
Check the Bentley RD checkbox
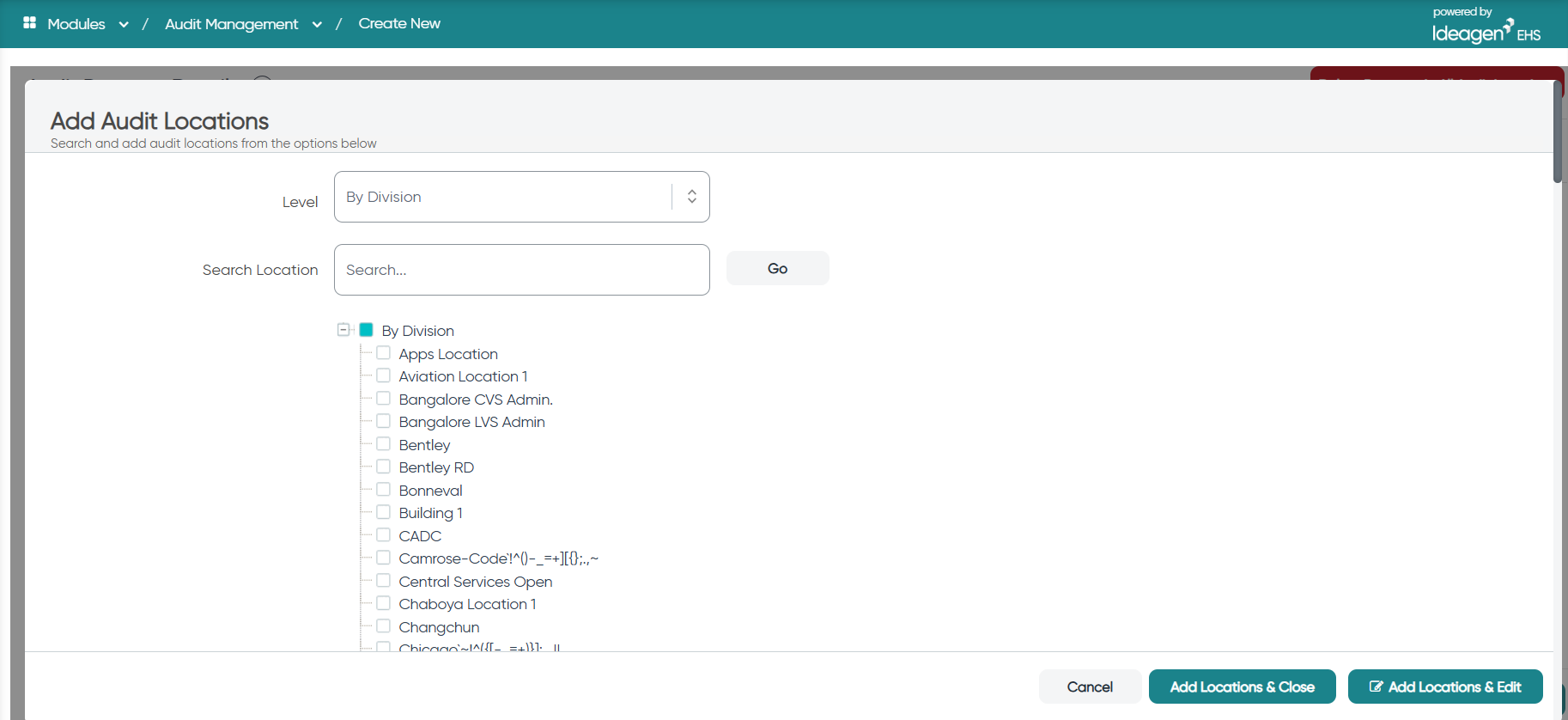click(x=383, y=467)
